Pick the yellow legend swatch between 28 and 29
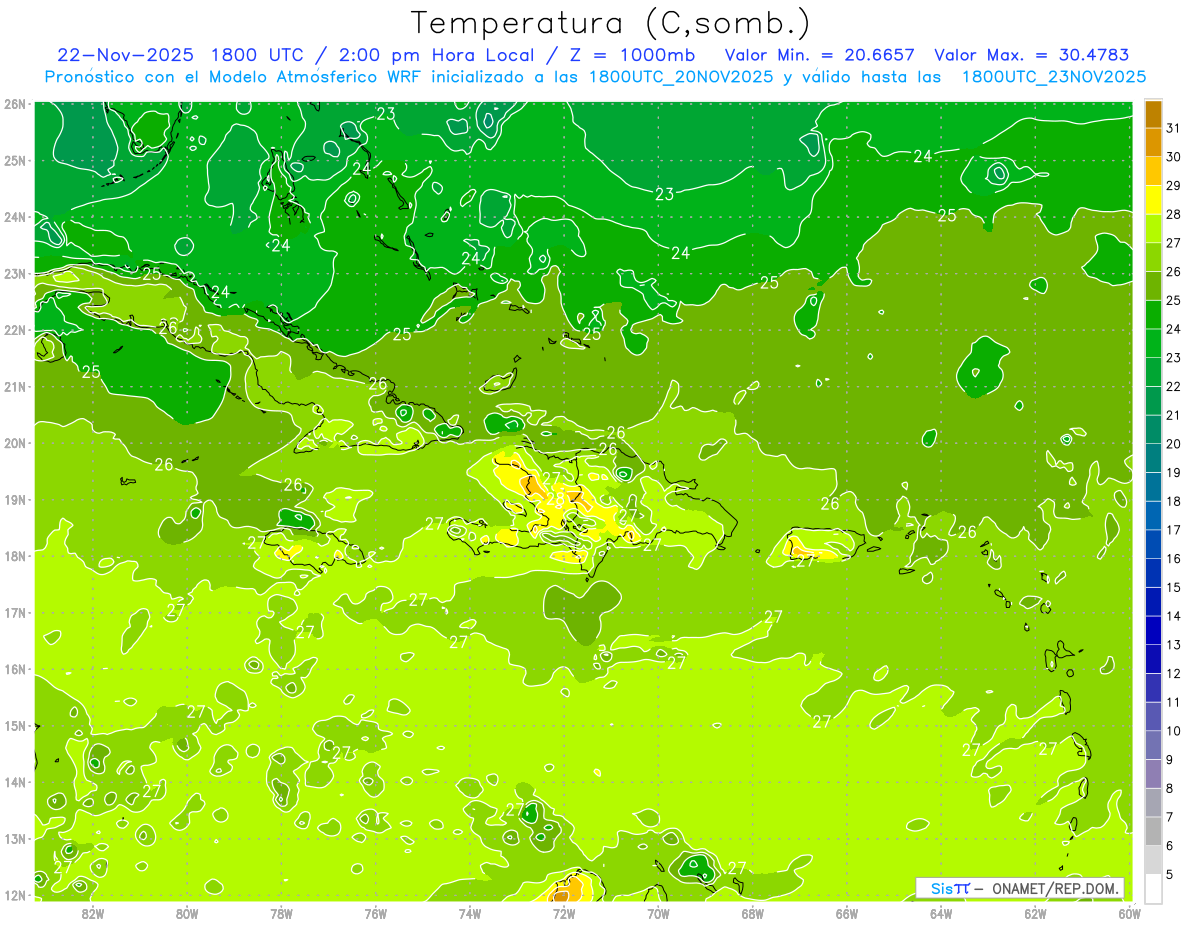Image resolution: width=1200 pixels, height=927 pixels. (x=1154, y=200)
